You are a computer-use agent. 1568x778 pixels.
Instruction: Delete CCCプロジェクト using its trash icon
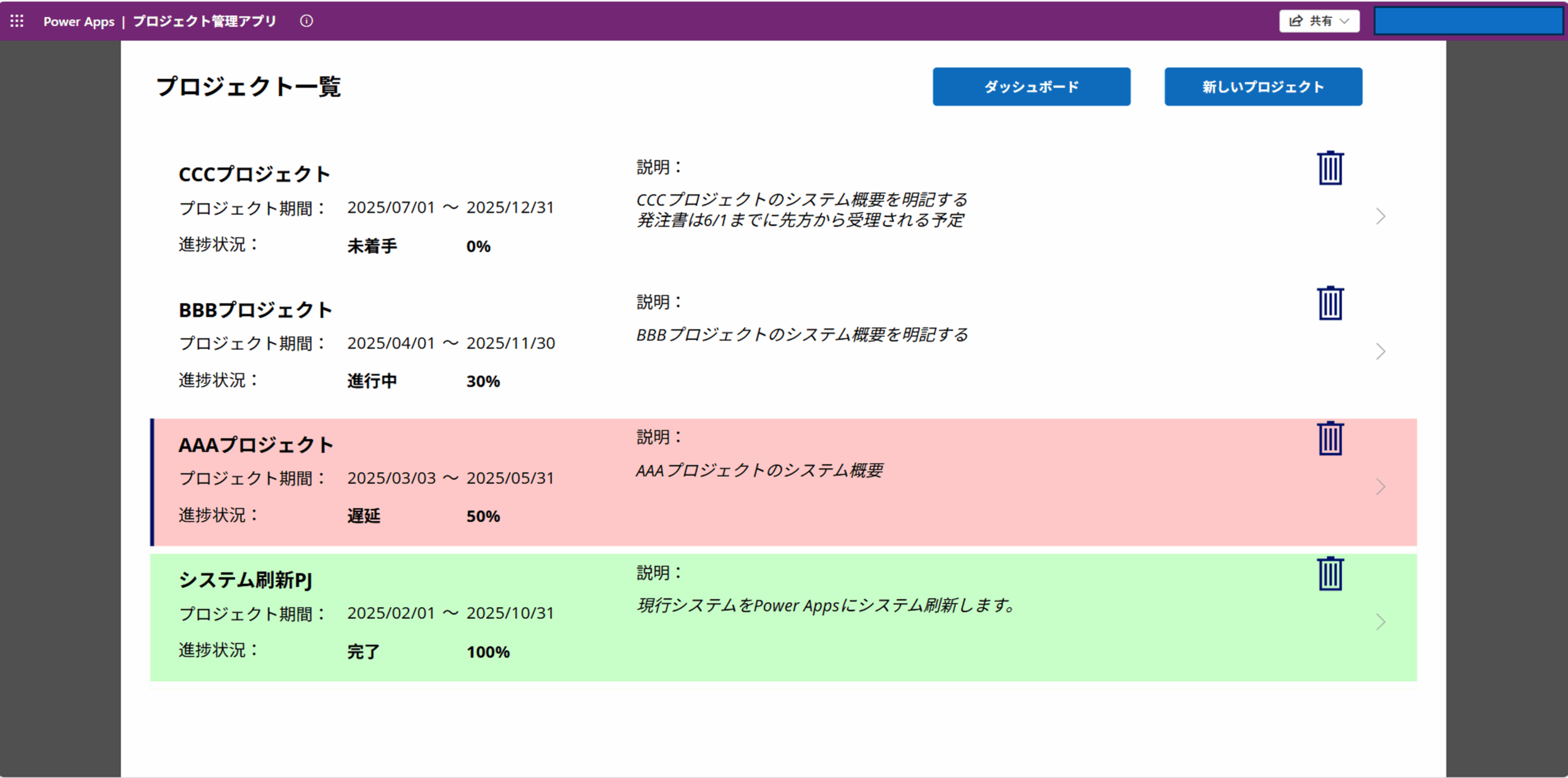tap(1329, 167)
